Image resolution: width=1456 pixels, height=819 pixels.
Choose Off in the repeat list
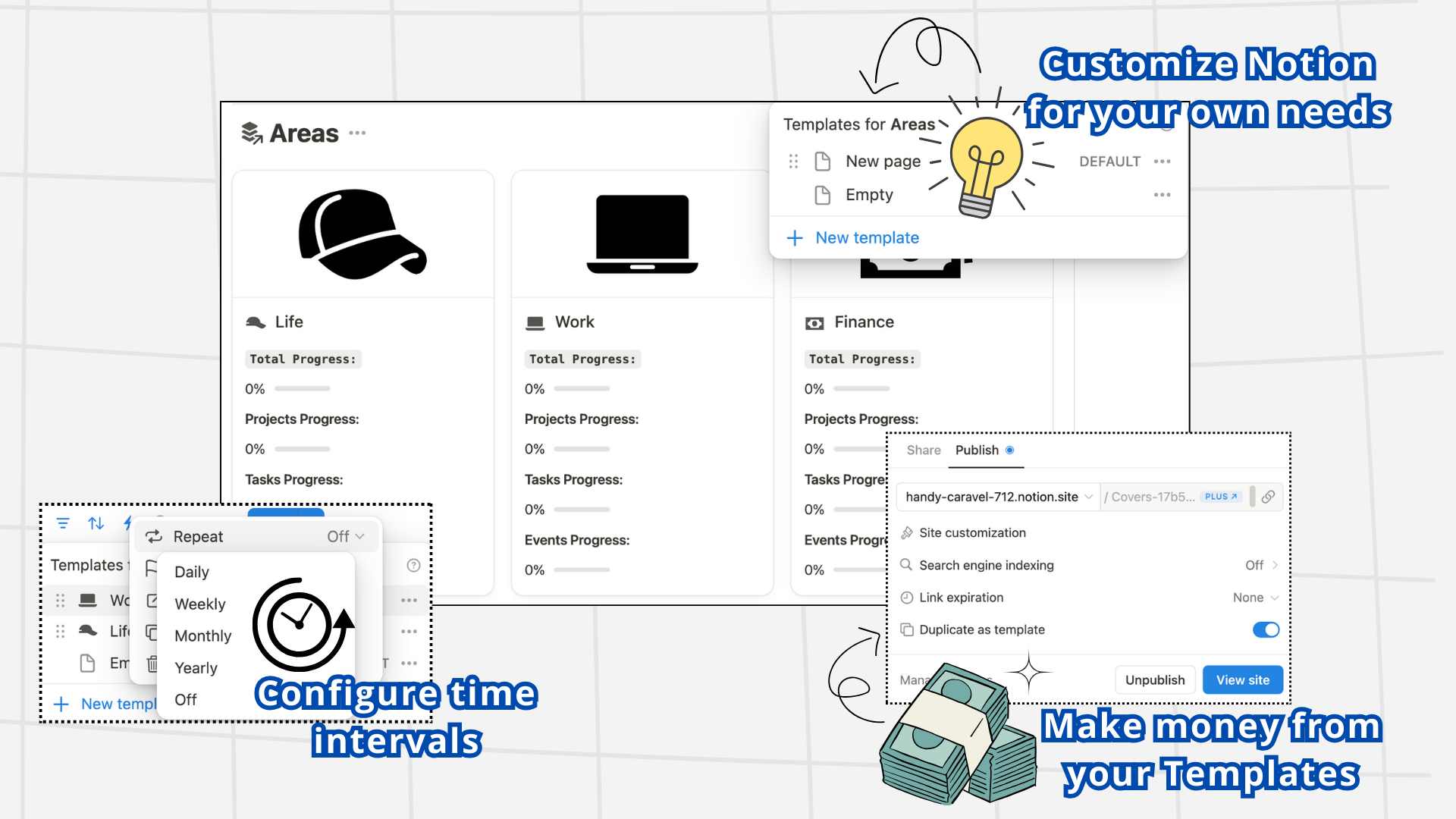pyautogui.click(x=185, y=699)
